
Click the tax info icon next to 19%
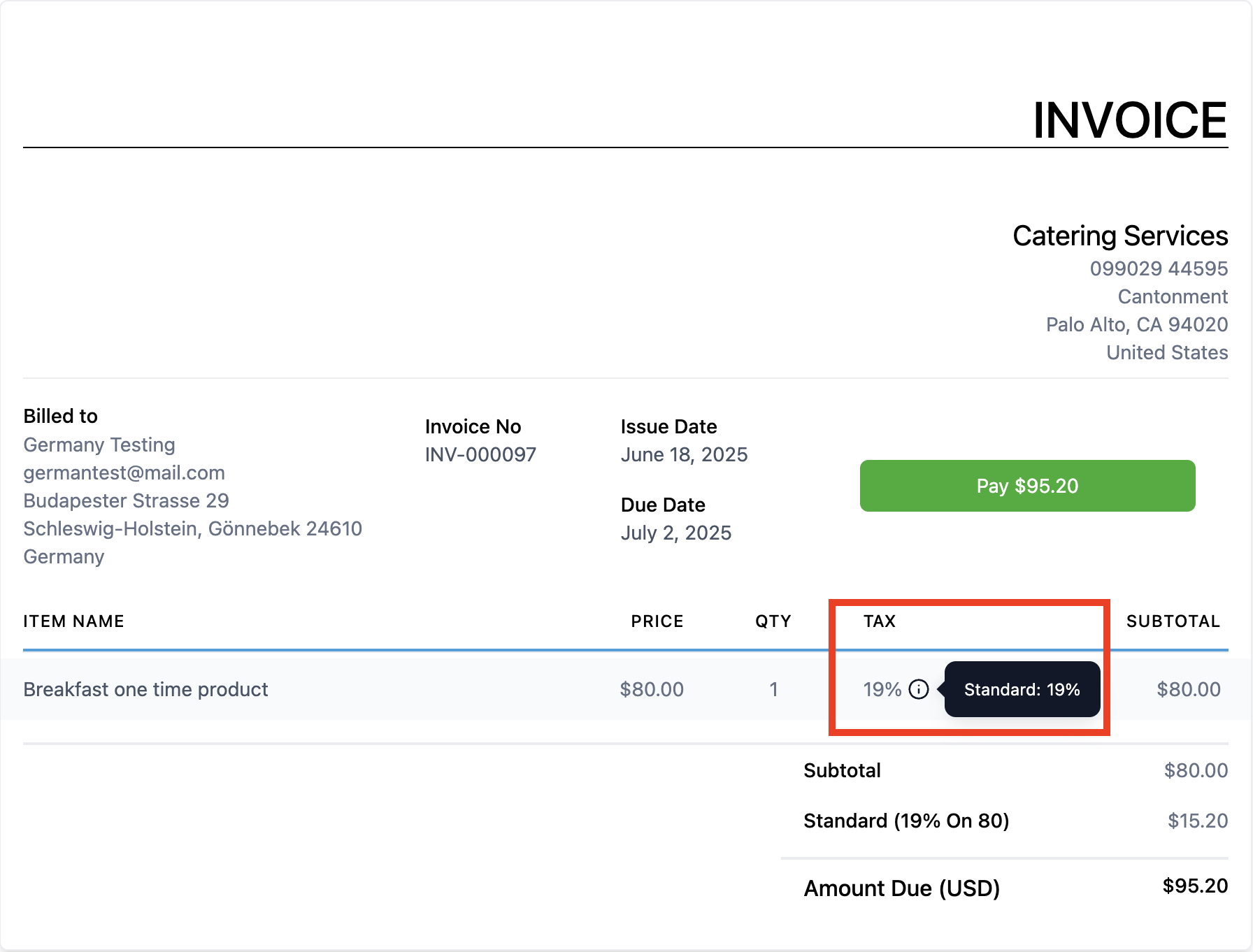pos(918,689)
